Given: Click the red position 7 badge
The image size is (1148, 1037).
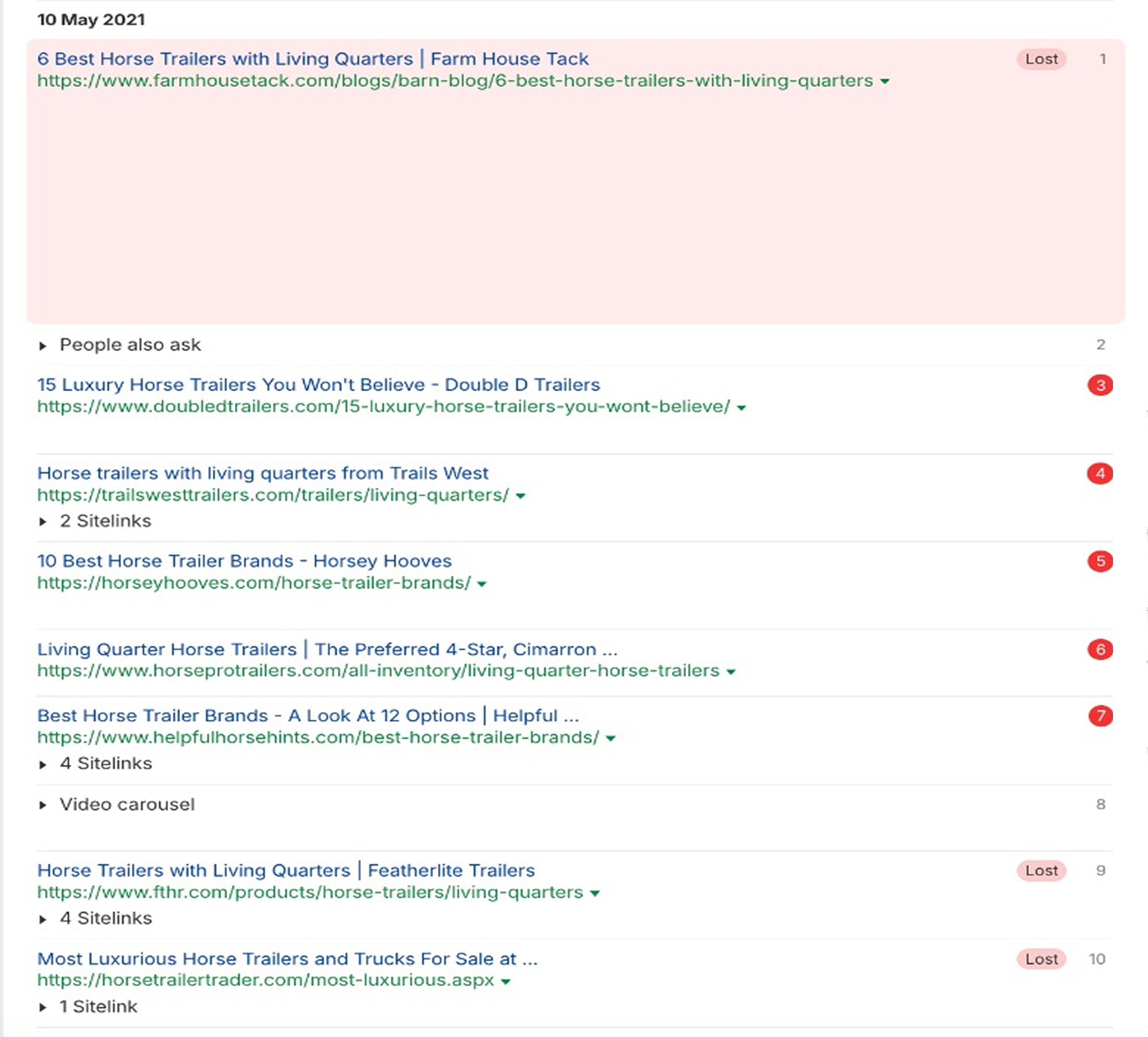Looking at the screenshot, I should click(1100, 716).
